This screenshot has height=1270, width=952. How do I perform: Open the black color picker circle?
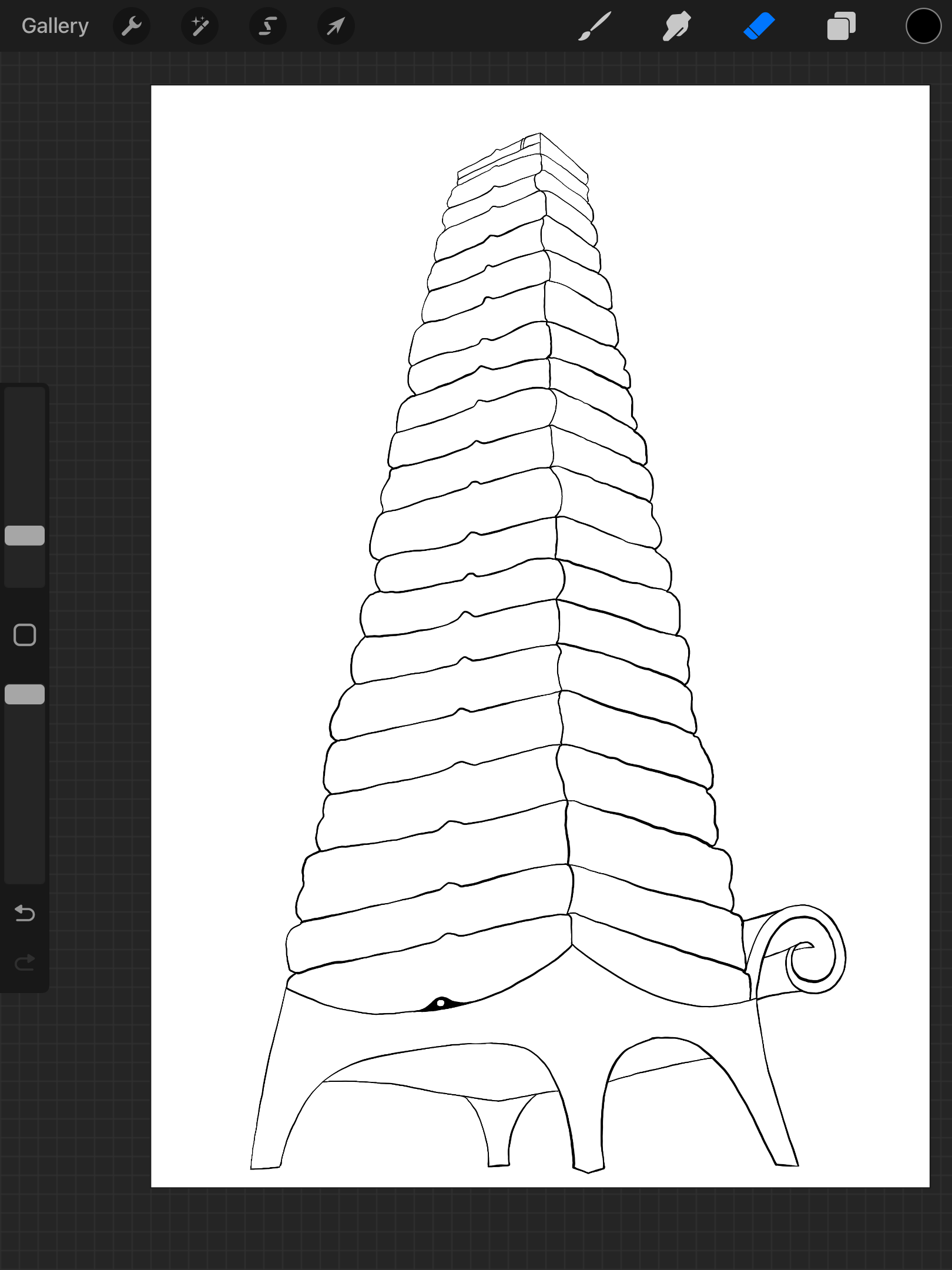click(x=923, y=26)
